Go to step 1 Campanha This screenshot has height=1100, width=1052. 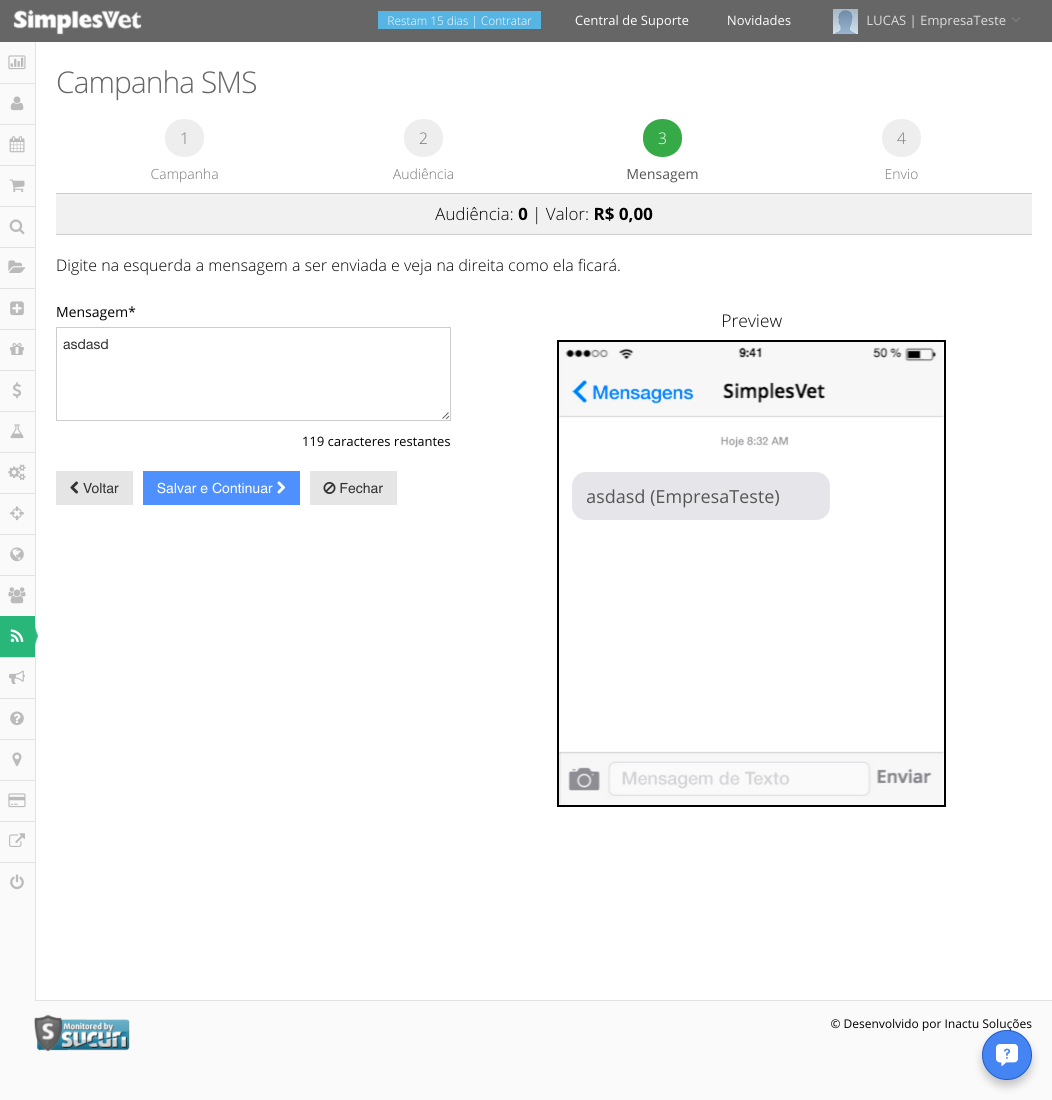[x=184, y=151]
